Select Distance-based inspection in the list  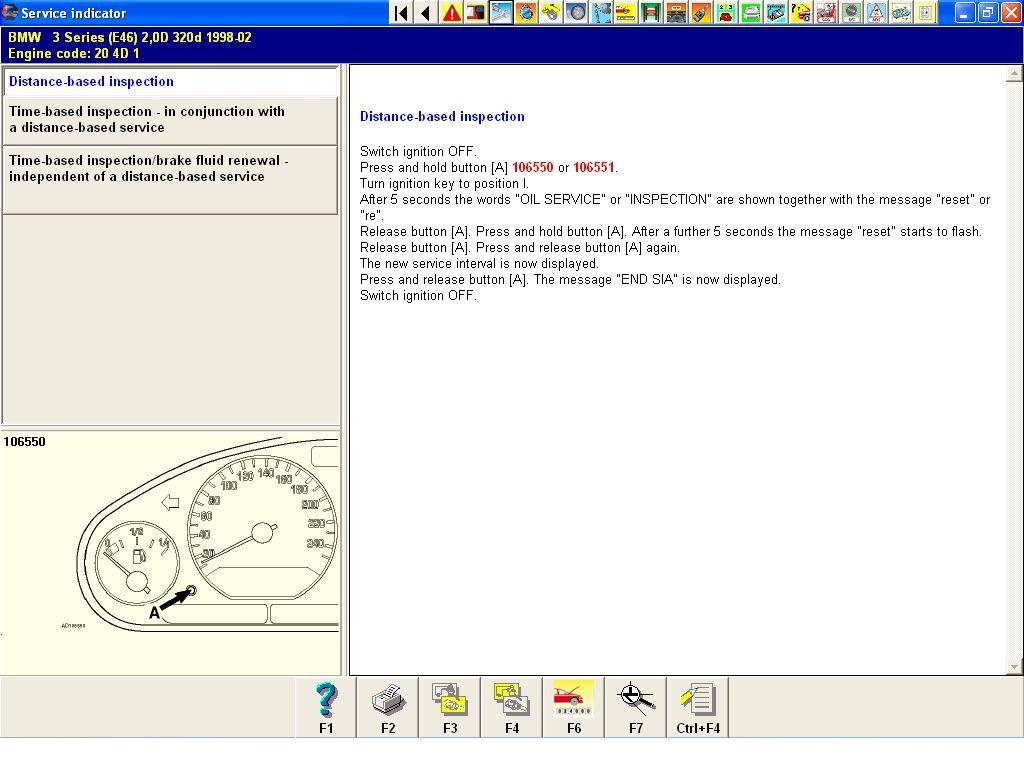170,82
